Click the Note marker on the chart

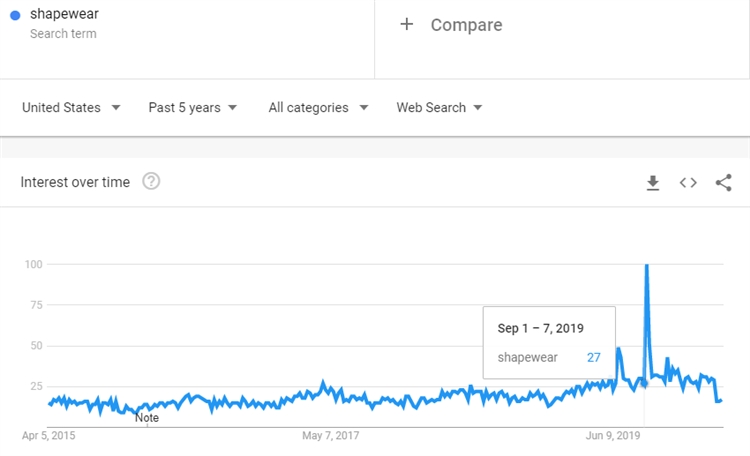[x=147, y=418]
